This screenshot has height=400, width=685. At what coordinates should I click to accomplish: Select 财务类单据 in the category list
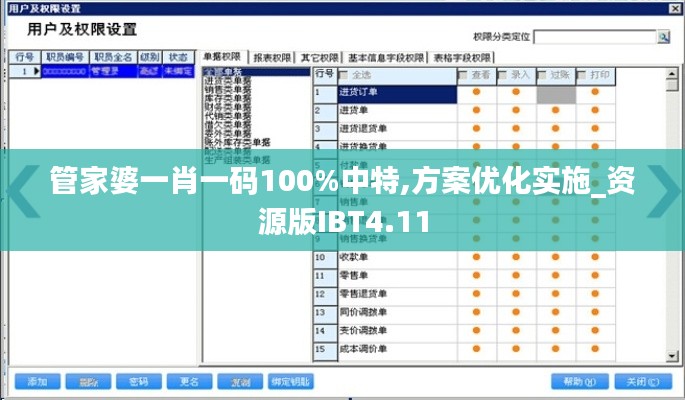[x=228, y=107]
